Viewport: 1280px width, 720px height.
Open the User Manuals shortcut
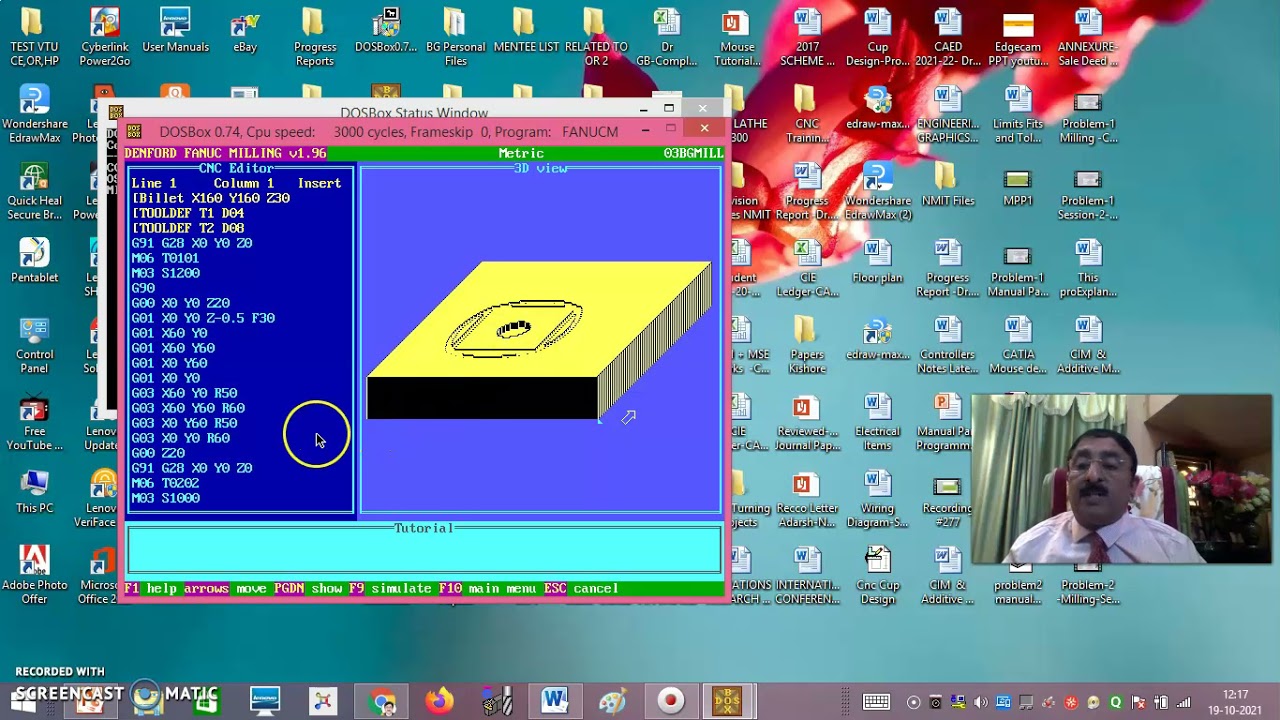pos(175,30)
